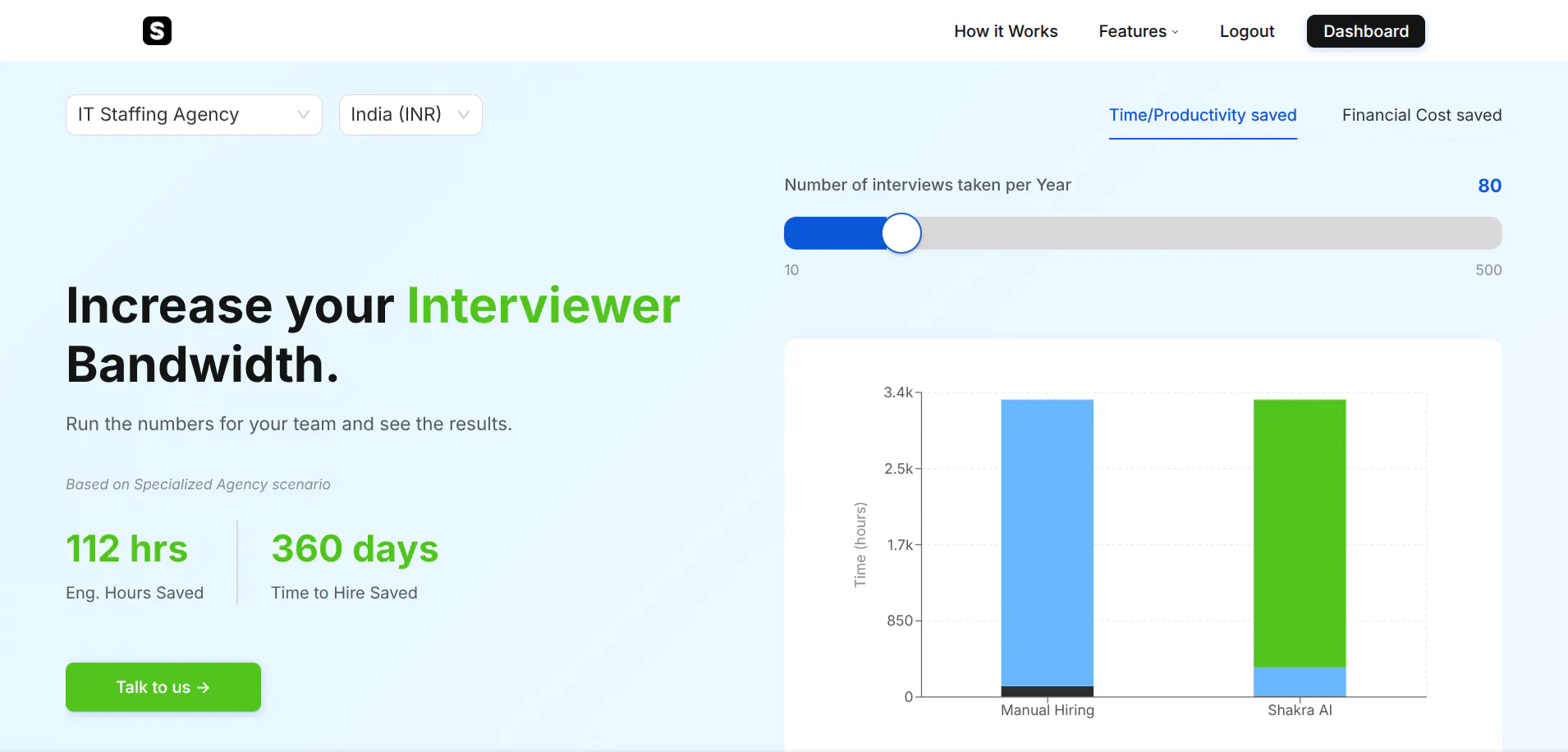1568x752 pixels.
Task: Click the green Shakra AI bar segment
Action: click(1300, 534)
